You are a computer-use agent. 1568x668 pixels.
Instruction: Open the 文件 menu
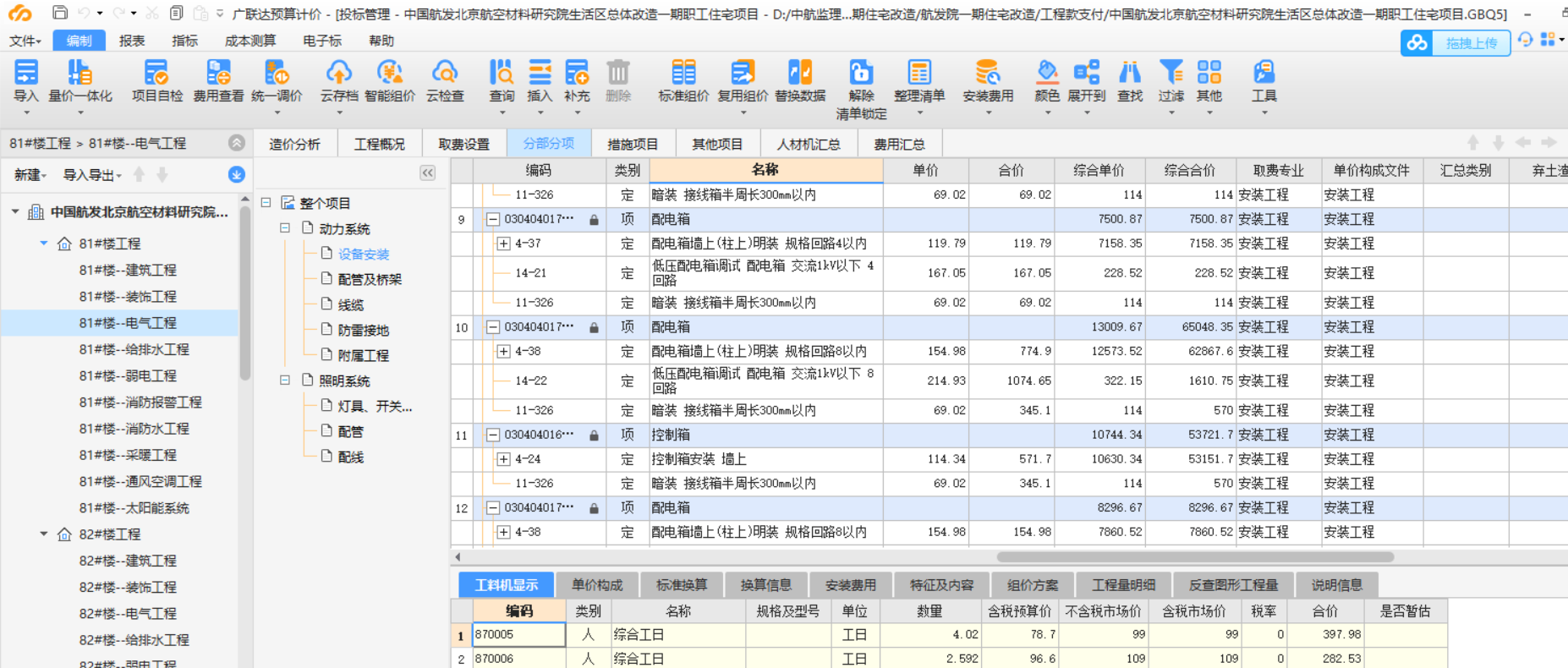coord(25,41)
